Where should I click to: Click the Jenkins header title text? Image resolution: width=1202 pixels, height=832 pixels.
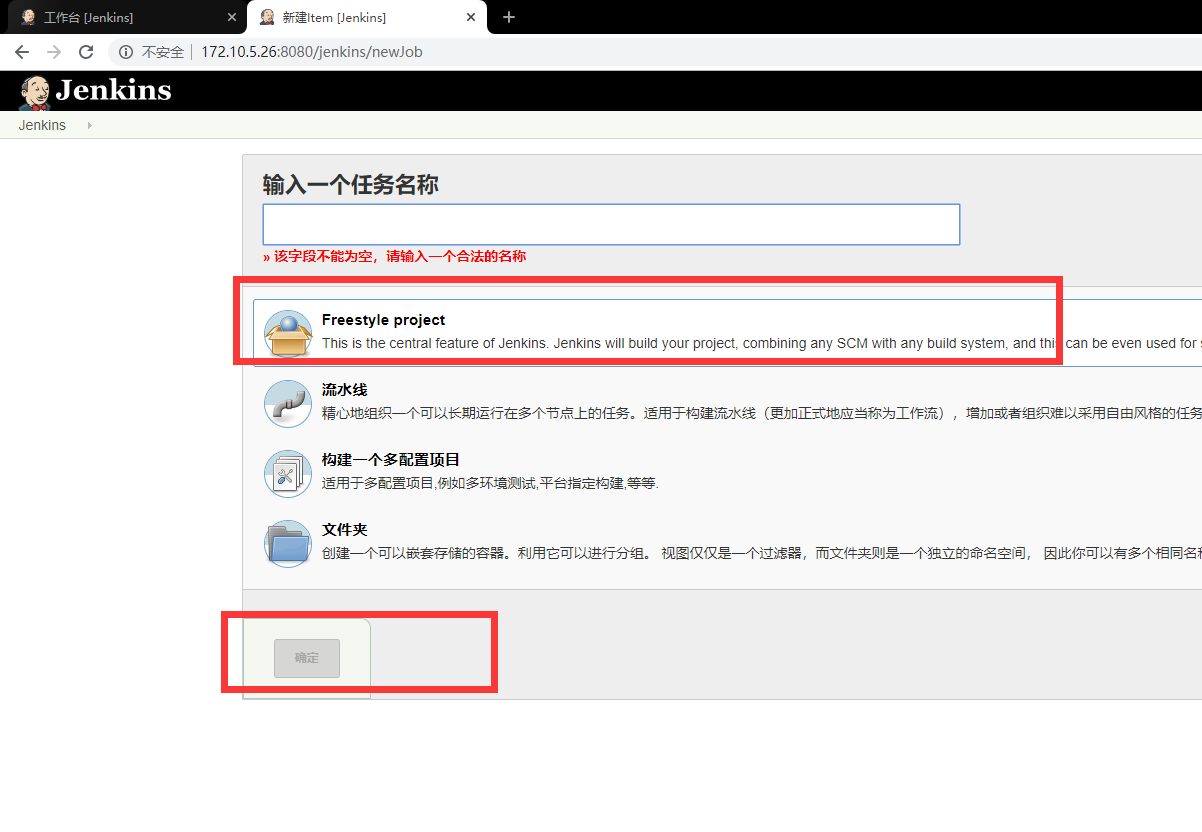point(113,91)
